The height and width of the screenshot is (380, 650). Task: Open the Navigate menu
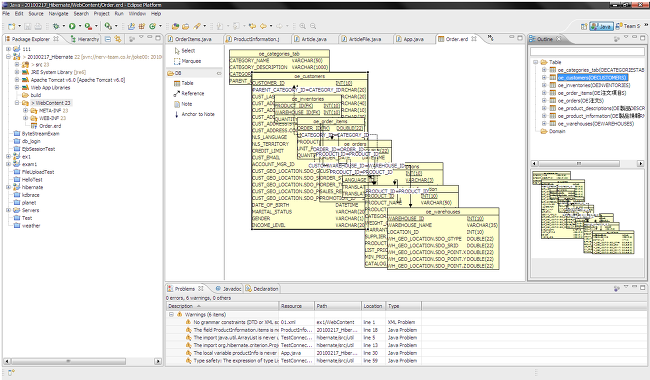click(x=58, y=14)
